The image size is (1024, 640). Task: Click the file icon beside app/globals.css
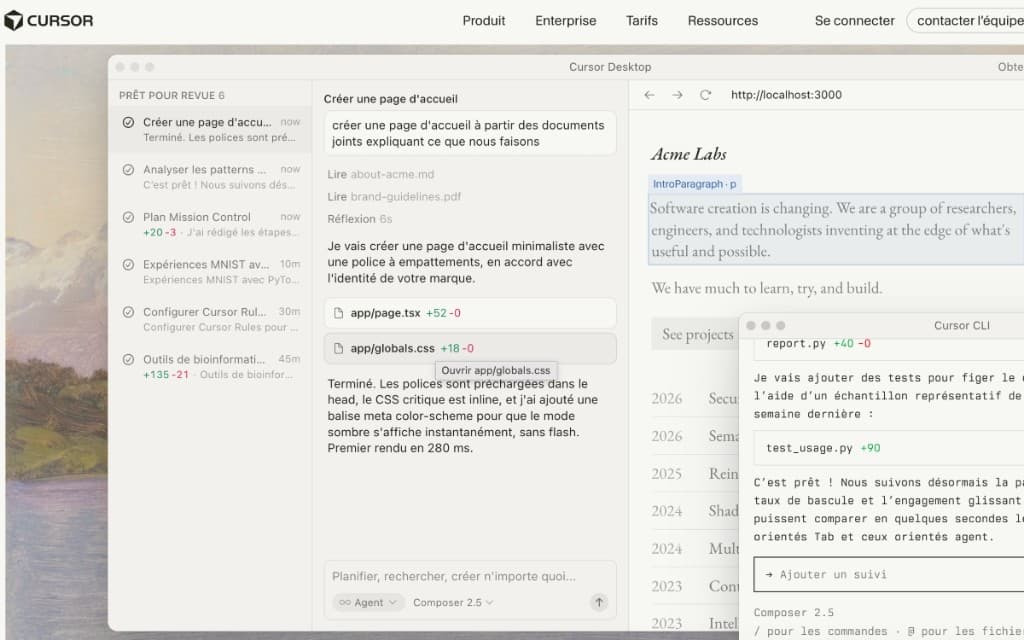click(x=338, y=348)
